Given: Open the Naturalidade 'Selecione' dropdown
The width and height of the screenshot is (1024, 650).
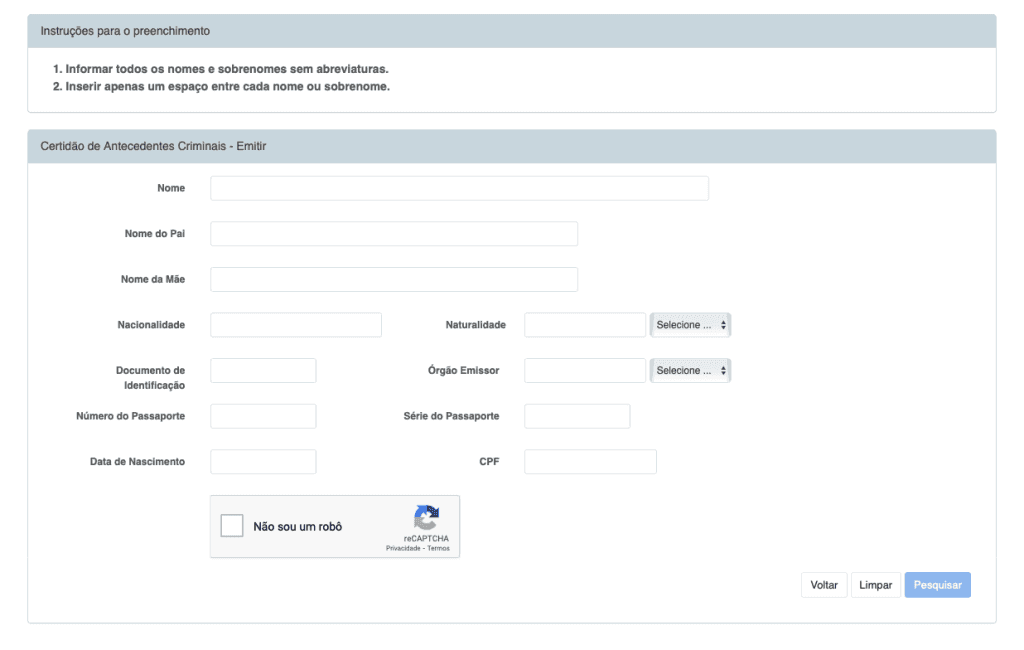Looking at the screenshot, I should pyautogui.click(x=690, y=325).
